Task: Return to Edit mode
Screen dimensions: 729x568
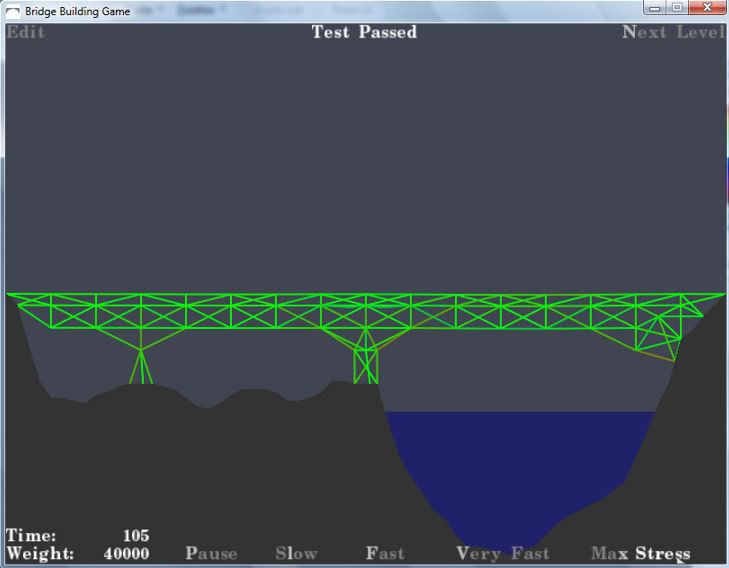Action: tap(26, 32)
